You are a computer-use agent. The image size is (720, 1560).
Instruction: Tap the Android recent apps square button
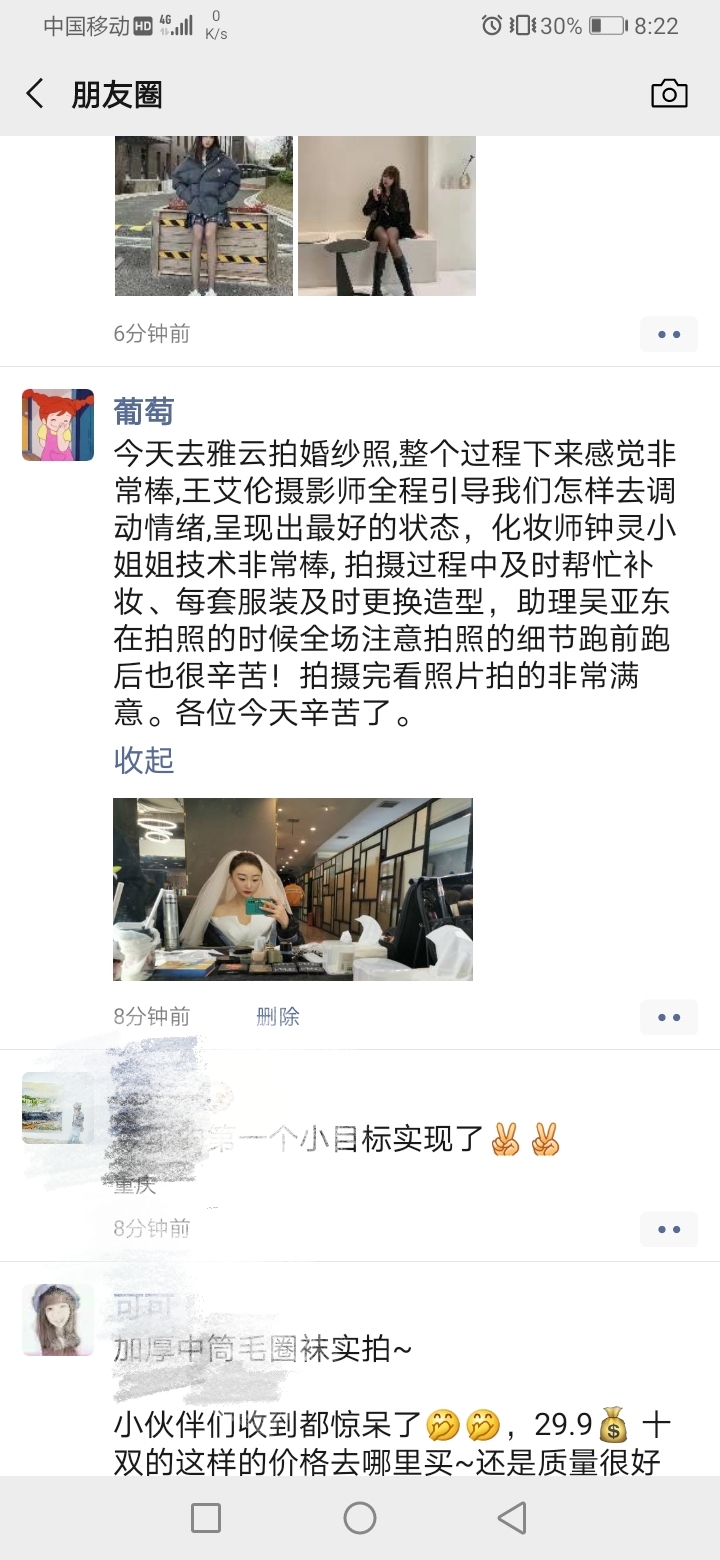point(205,1518)
